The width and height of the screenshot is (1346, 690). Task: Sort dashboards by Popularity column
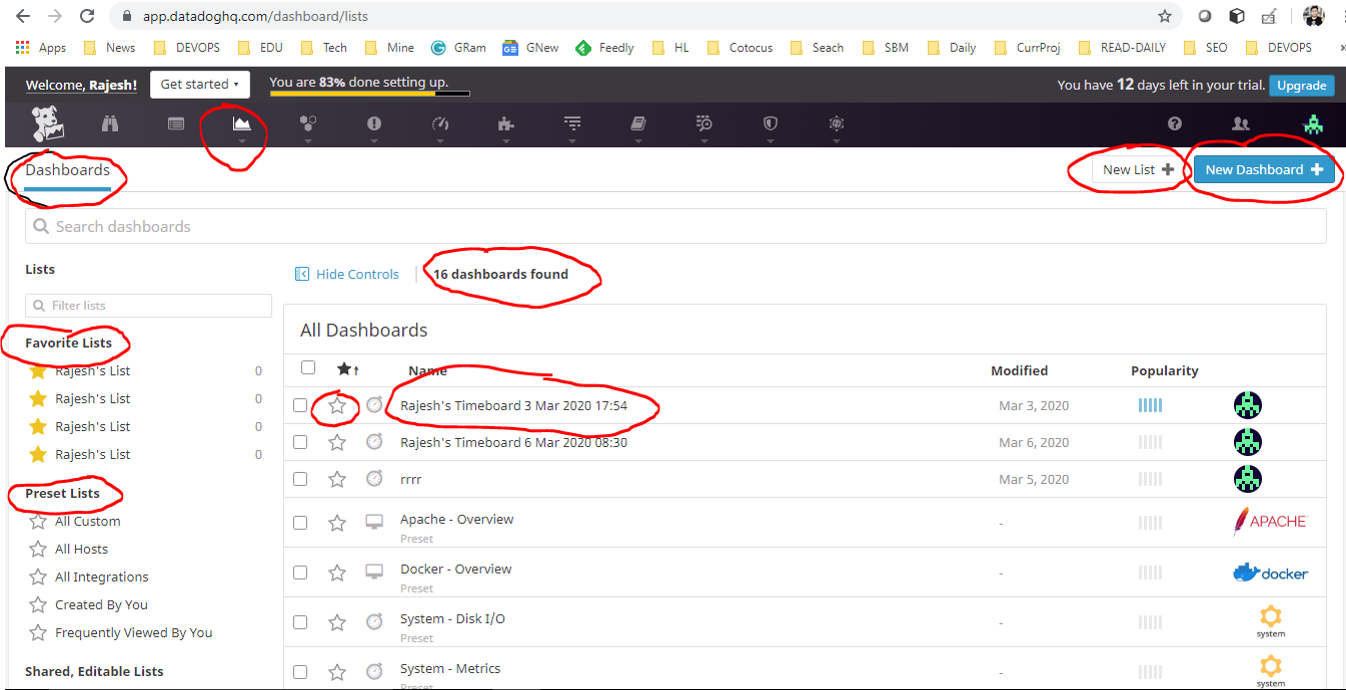coord(1164,371)
